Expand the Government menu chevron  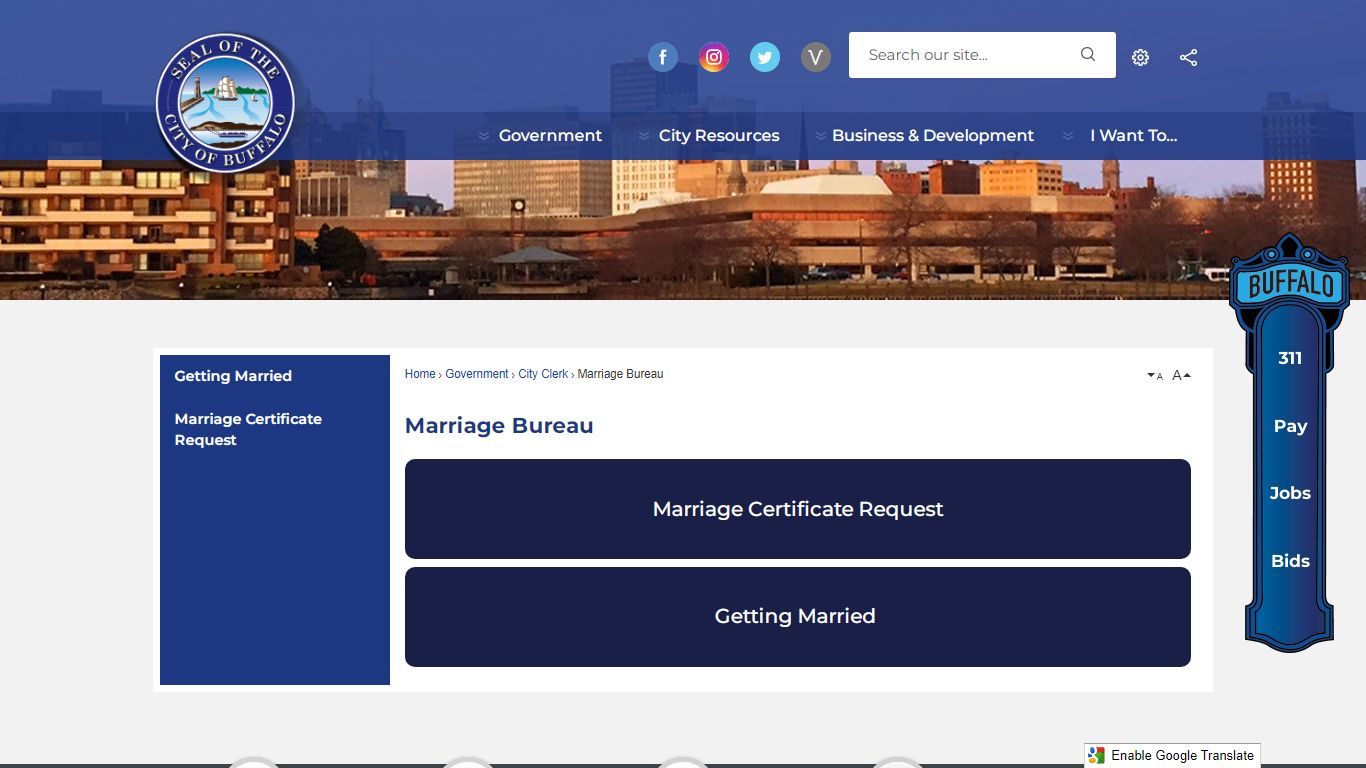pos(484,136)
